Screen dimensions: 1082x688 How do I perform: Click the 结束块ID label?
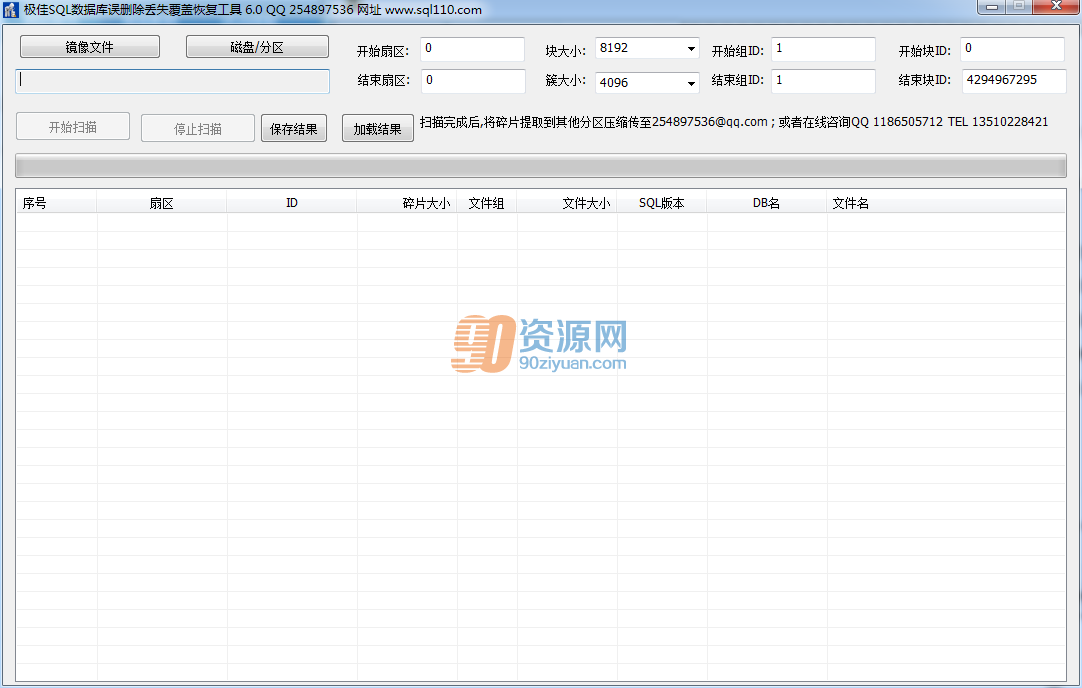click(x=925, y=80)
